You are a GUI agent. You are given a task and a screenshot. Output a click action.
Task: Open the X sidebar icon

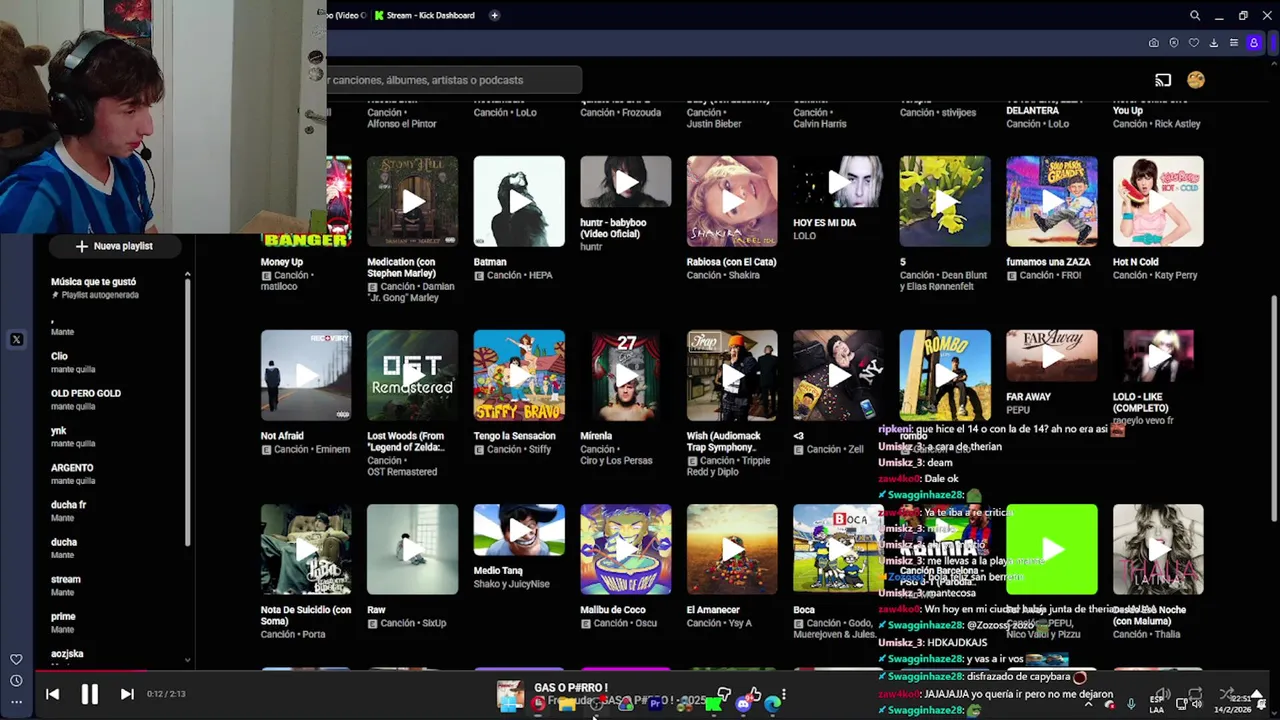click(x=16, y=340)
